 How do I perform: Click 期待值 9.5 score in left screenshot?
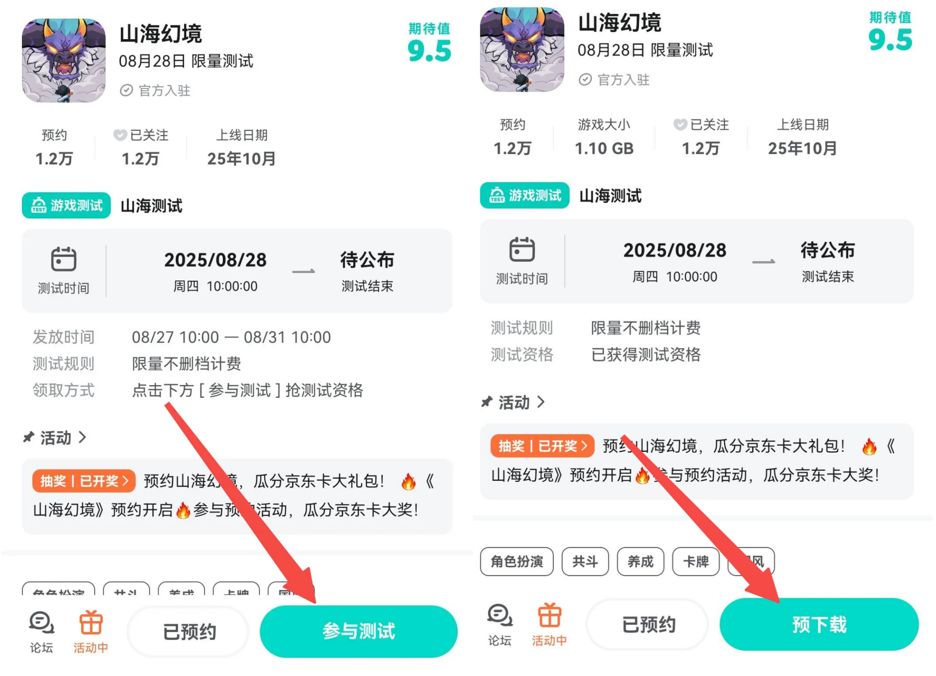430,42
